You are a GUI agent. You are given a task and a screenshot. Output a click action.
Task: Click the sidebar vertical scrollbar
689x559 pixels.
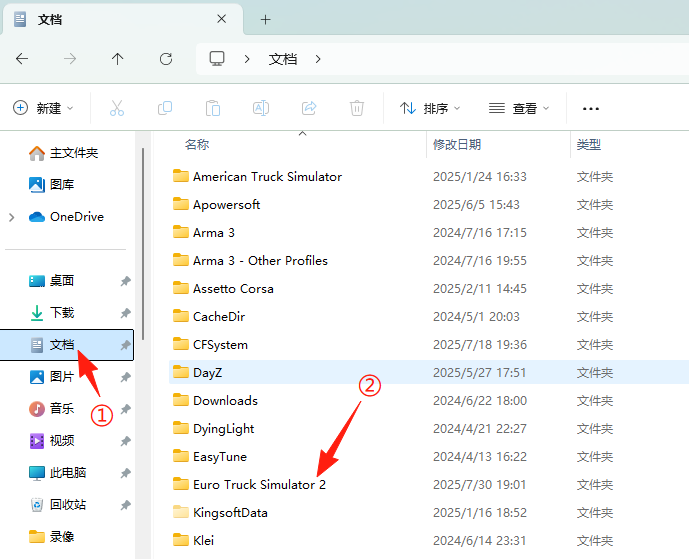pos(143,244)
